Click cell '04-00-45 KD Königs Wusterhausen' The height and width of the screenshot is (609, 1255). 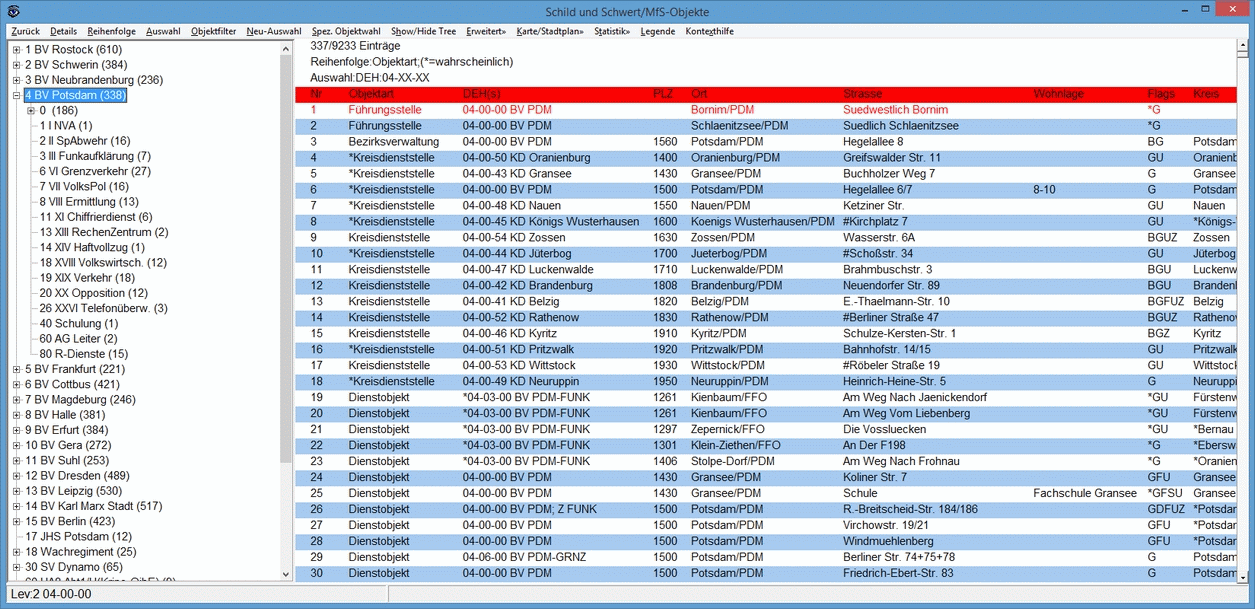click(x=550, y=222)
